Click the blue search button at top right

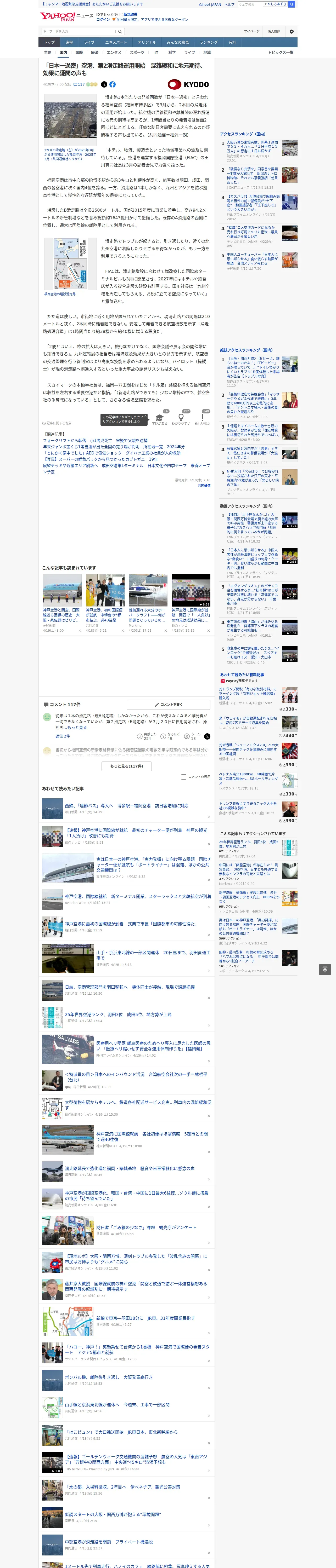tap(292, 4)
